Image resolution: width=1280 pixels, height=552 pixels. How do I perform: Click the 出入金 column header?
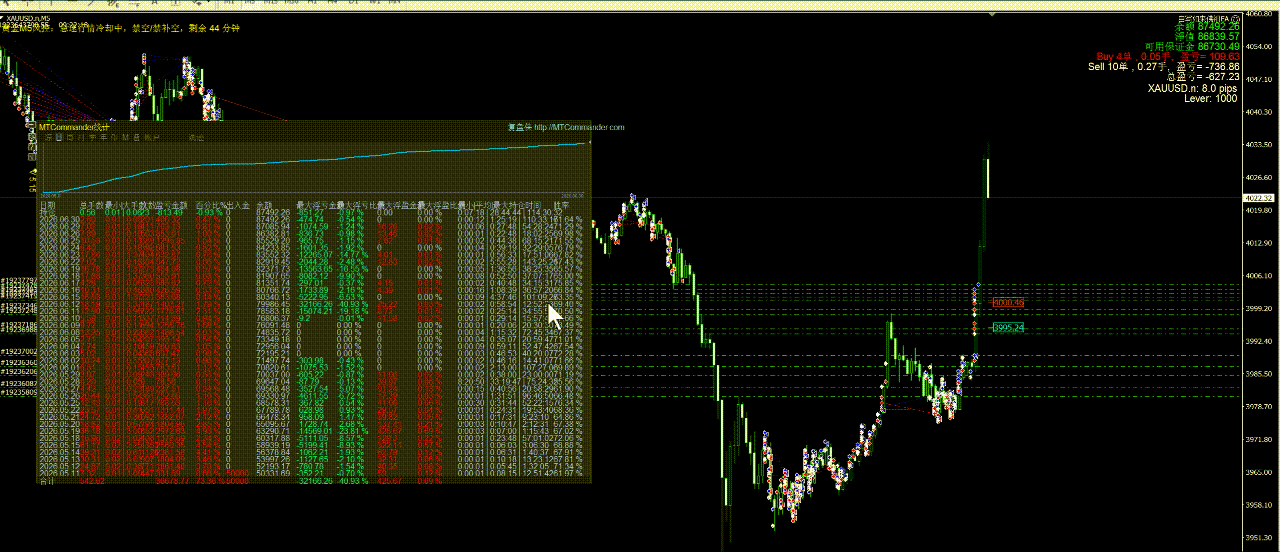click(237, 204)
